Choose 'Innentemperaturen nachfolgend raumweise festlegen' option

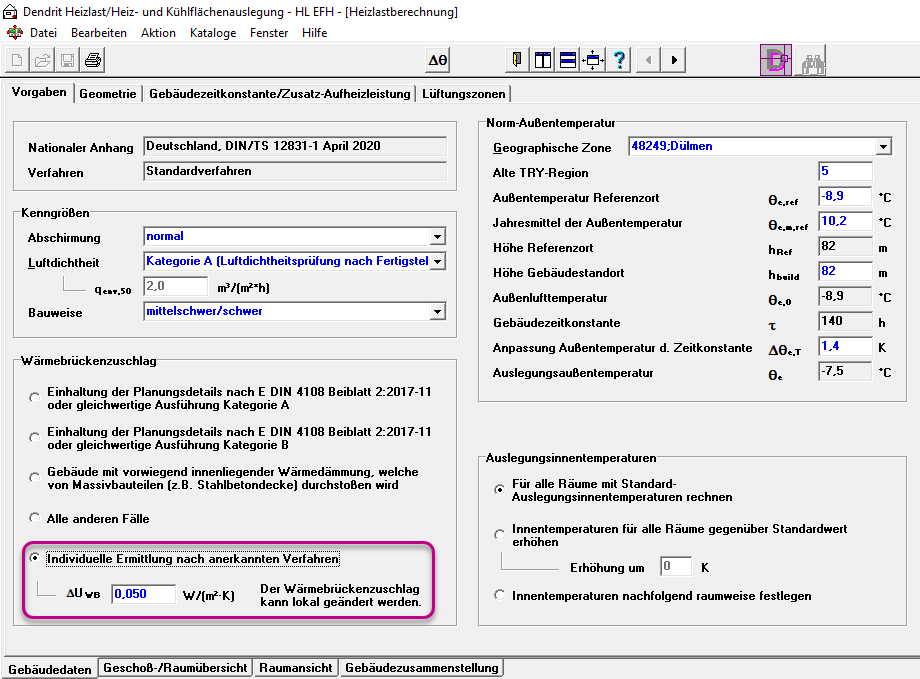[499, 595]
